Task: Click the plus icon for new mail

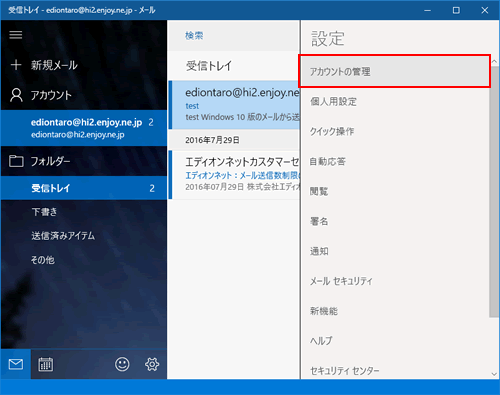Action: tap(16, 65)
